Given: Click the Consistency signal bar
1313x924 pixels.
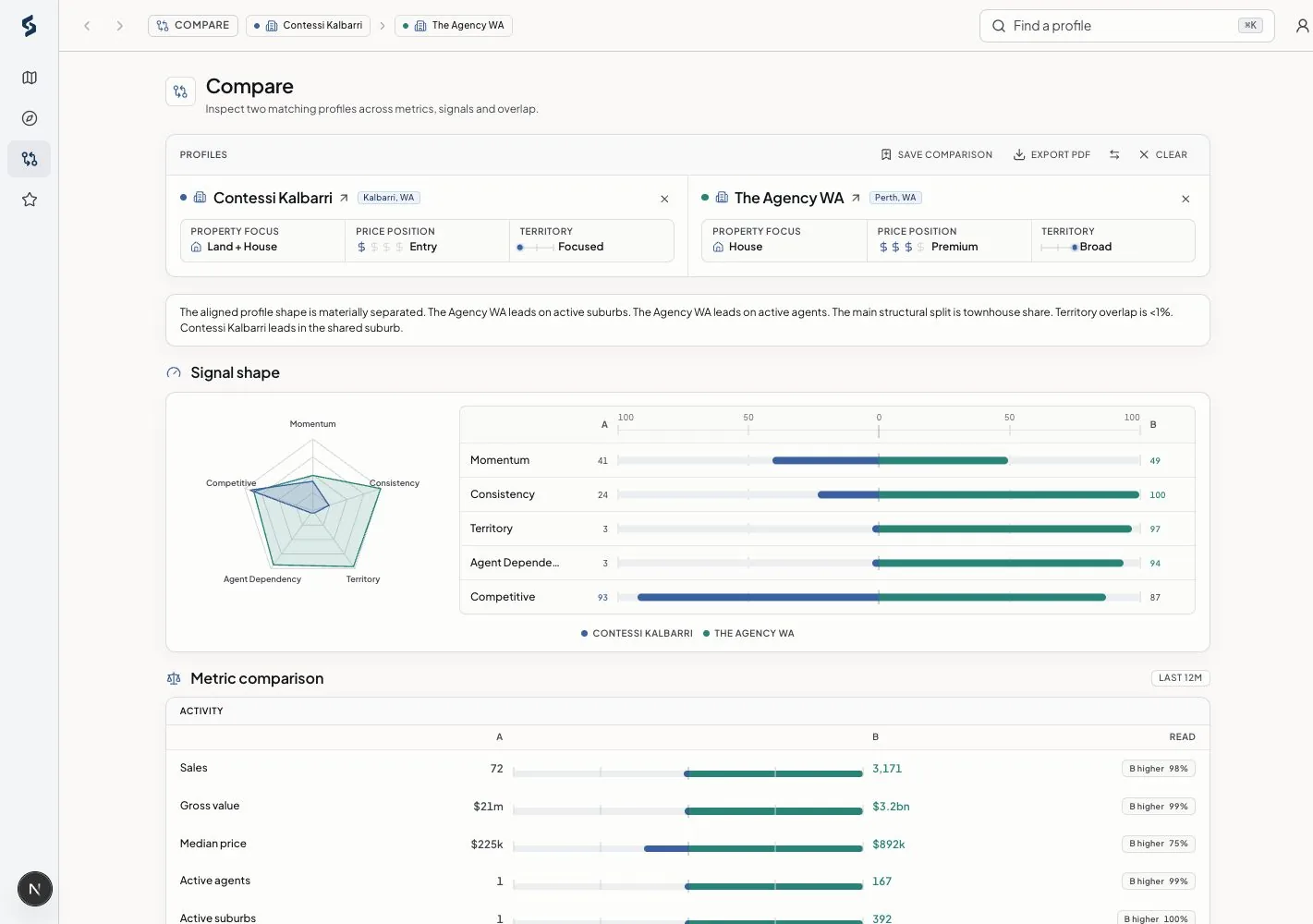Looking at the screenshot, I should 879,494.
